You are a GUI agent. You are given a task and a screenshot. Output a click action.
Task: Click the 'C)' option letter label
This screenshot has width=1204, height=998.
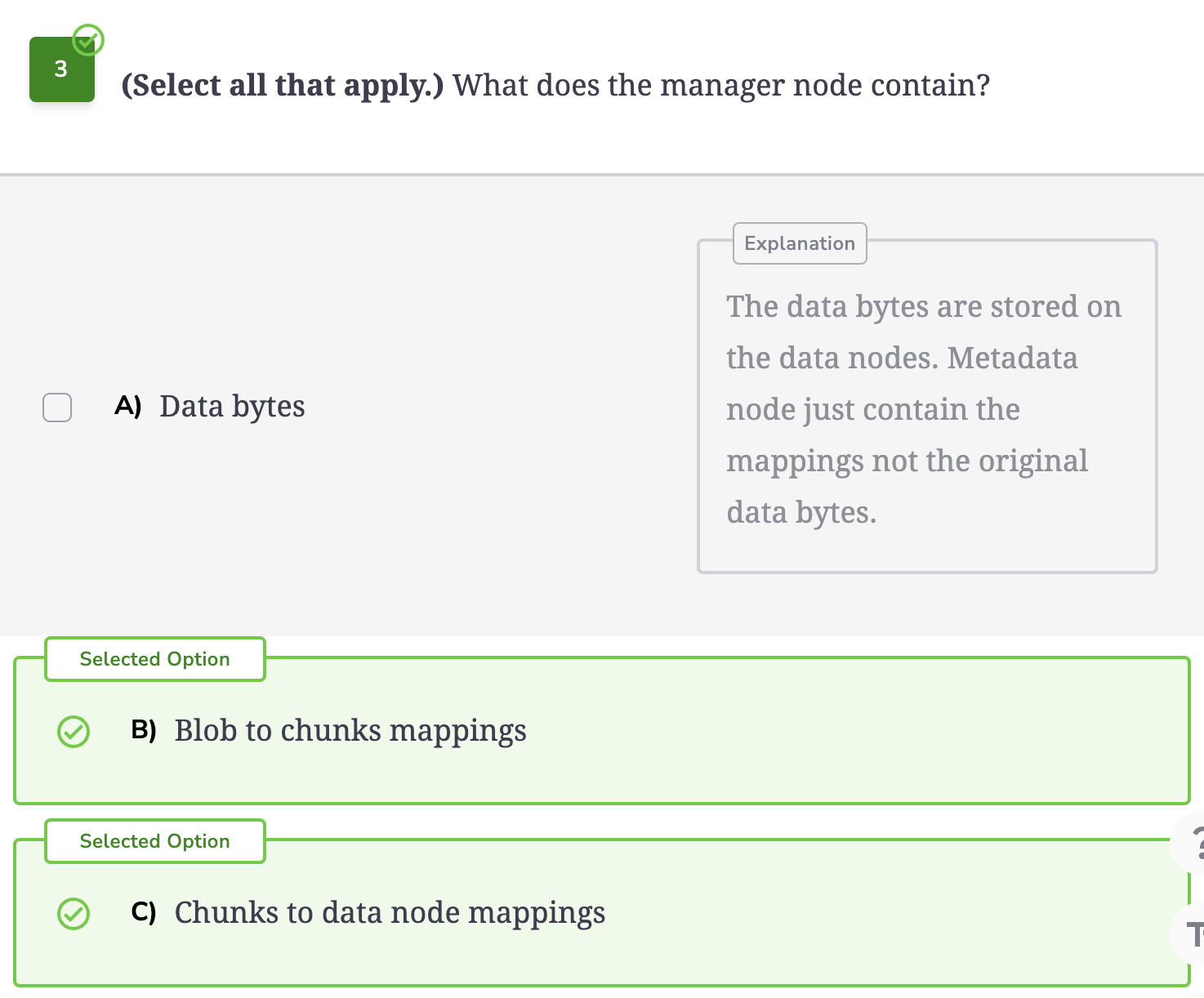[x=144, y=911]
